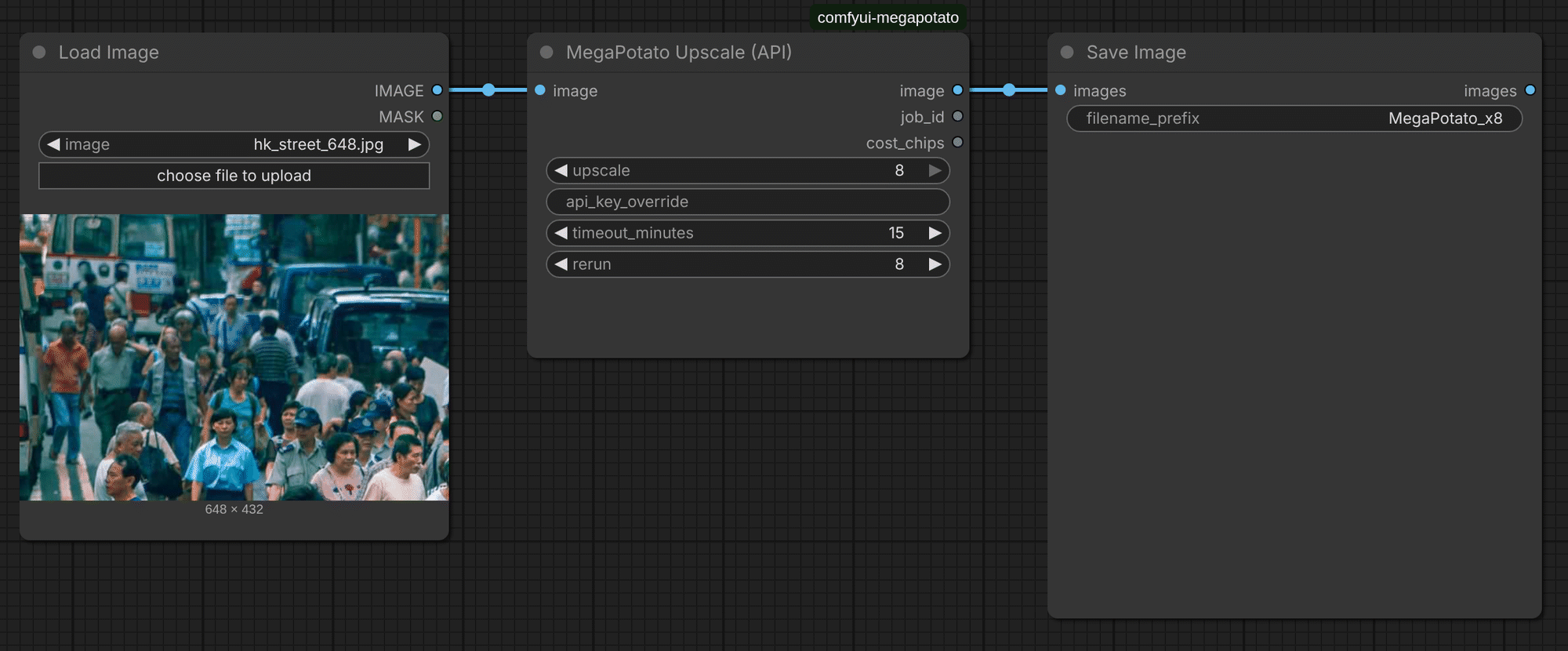Increase timeout_minutes with right arrow
The width and height of the screenshot is (1568, 651).
(935, 233)
